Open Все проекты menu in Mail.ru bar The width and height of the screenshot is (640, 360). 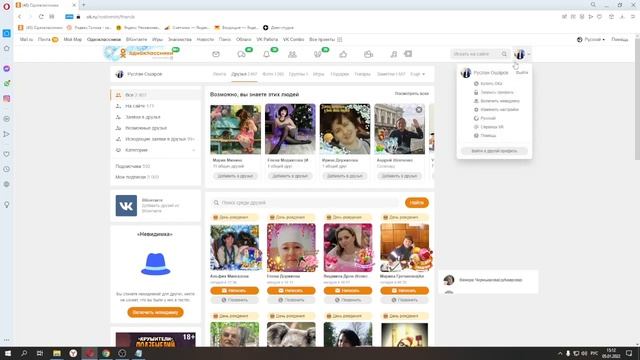tap(325, 40)
